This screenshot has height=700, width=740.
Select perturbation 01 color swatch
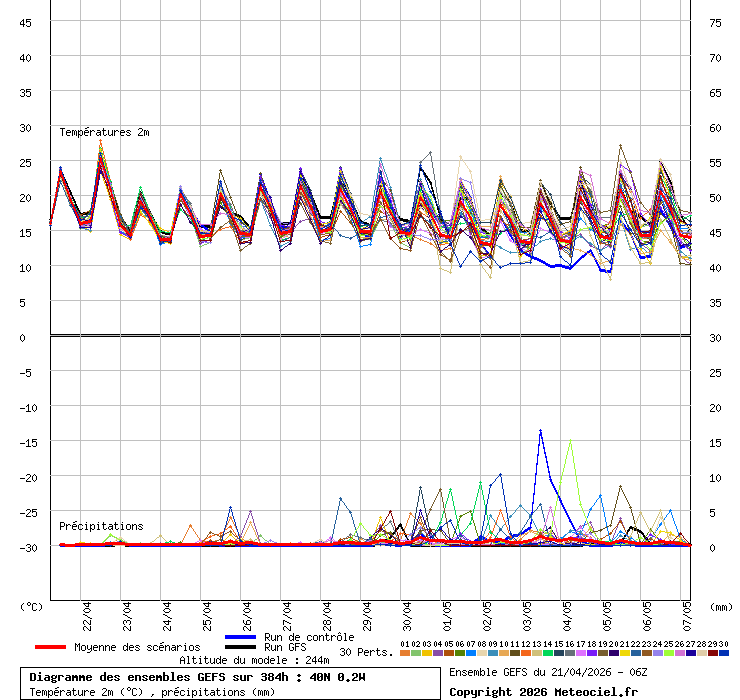point(404,653)
